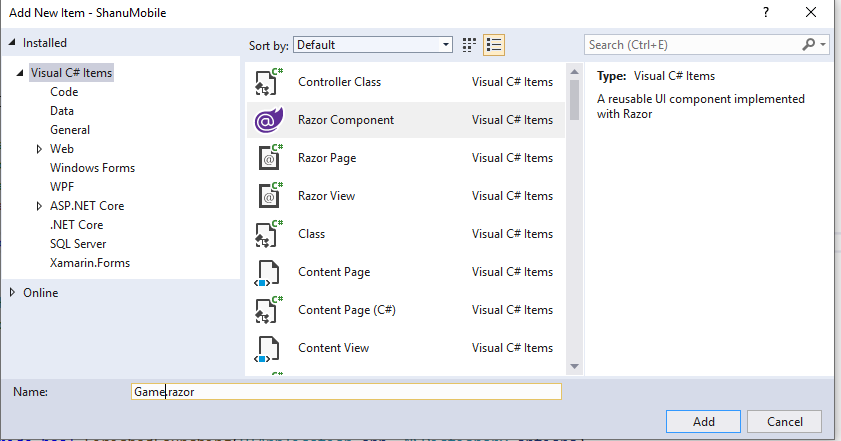
Task: Select the Razor View item icon
Action: pos(268,196)
